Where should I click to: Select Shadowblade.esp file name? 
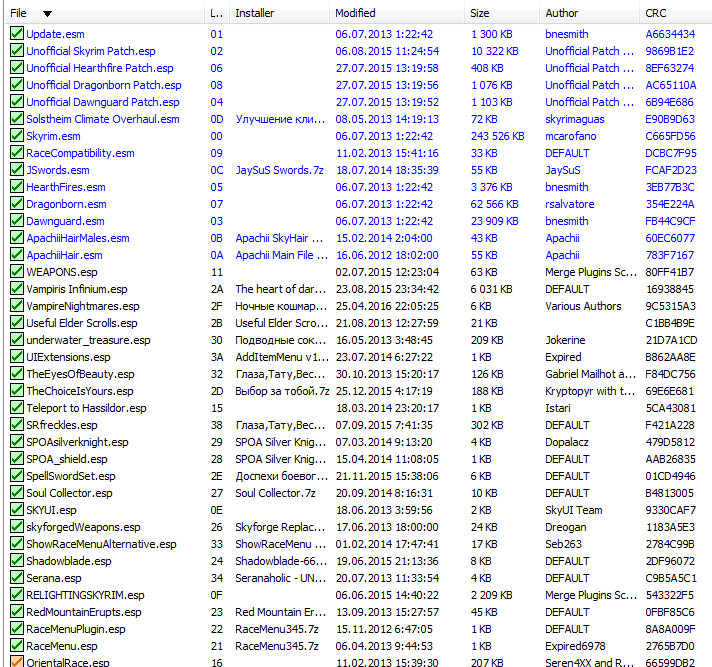click(69, 561)
